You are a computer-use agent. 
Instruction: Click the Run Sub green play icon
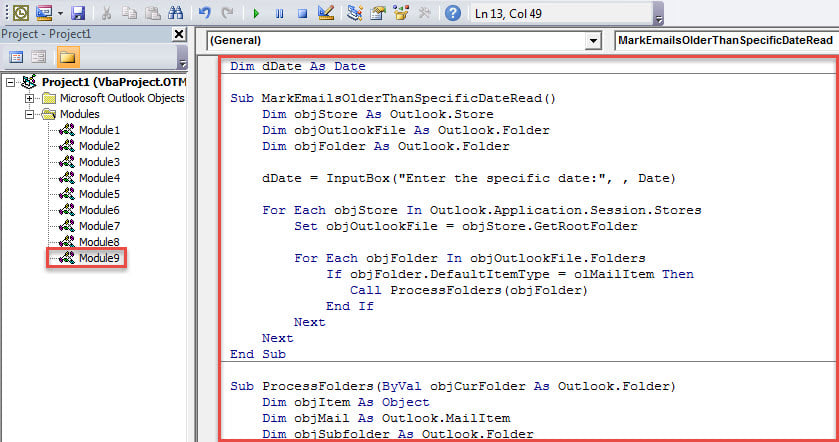(255, 13)
